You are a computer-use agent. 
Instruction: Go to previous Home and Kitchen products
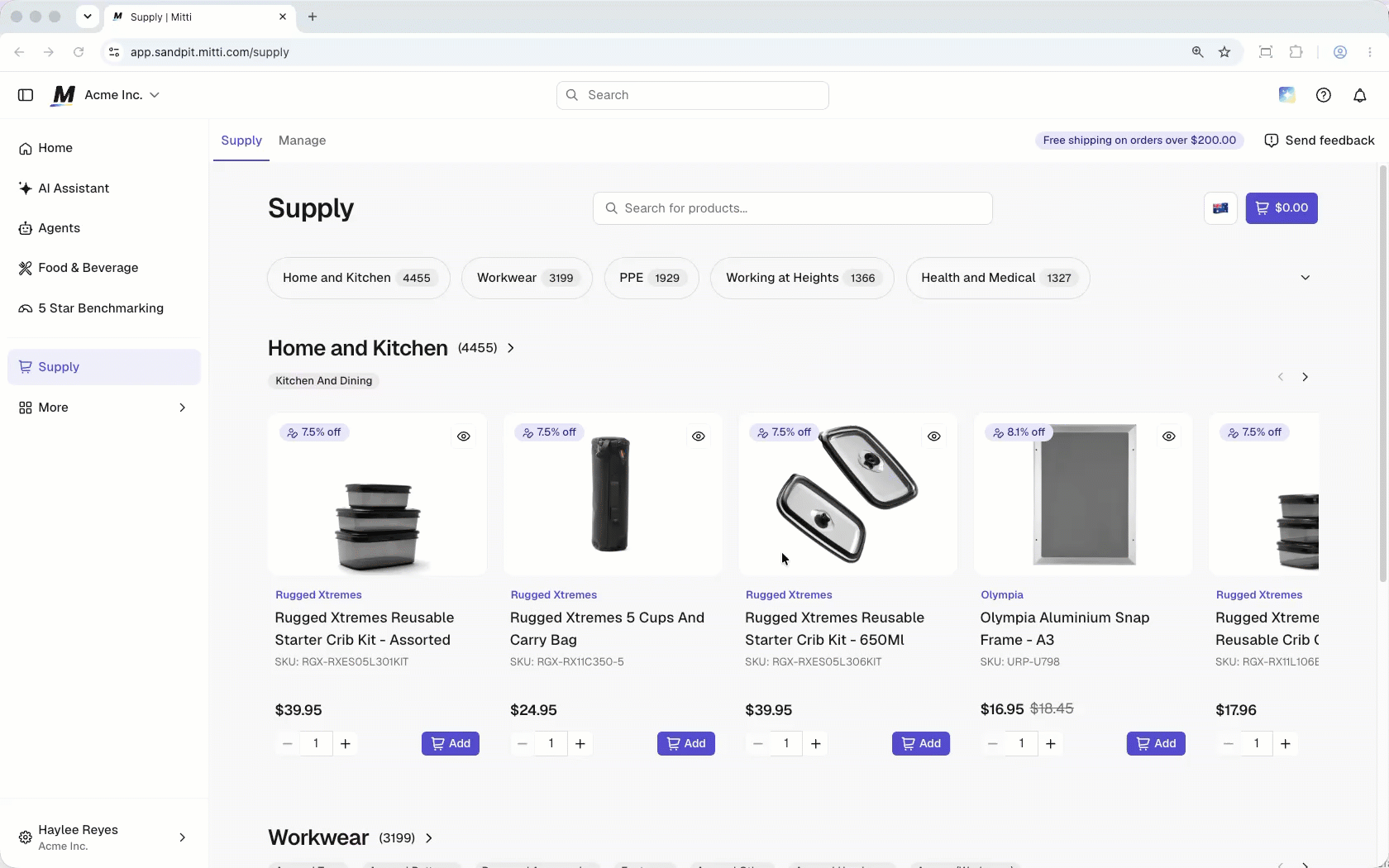tap(1281, 377)
